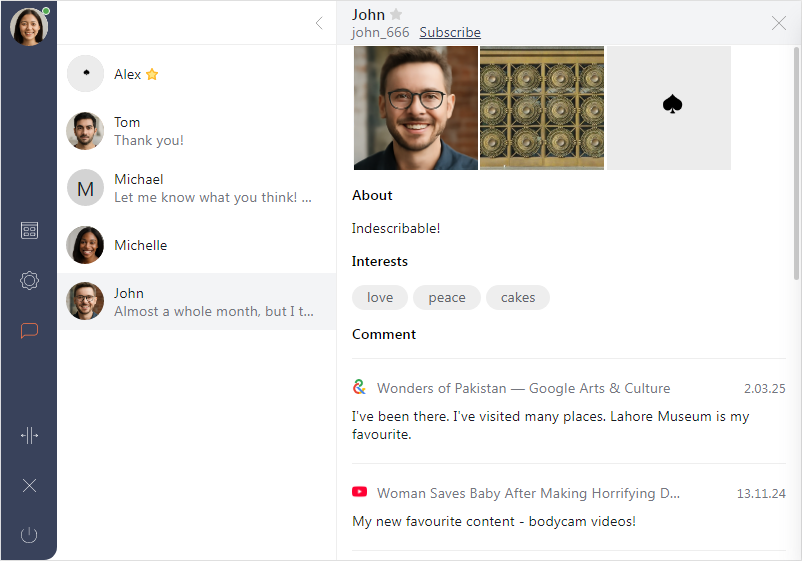Image resolution: width=802 pixels, height=561 pixels.
Task: Open Michael's chat from the list
Action: (x=196, y=188)
